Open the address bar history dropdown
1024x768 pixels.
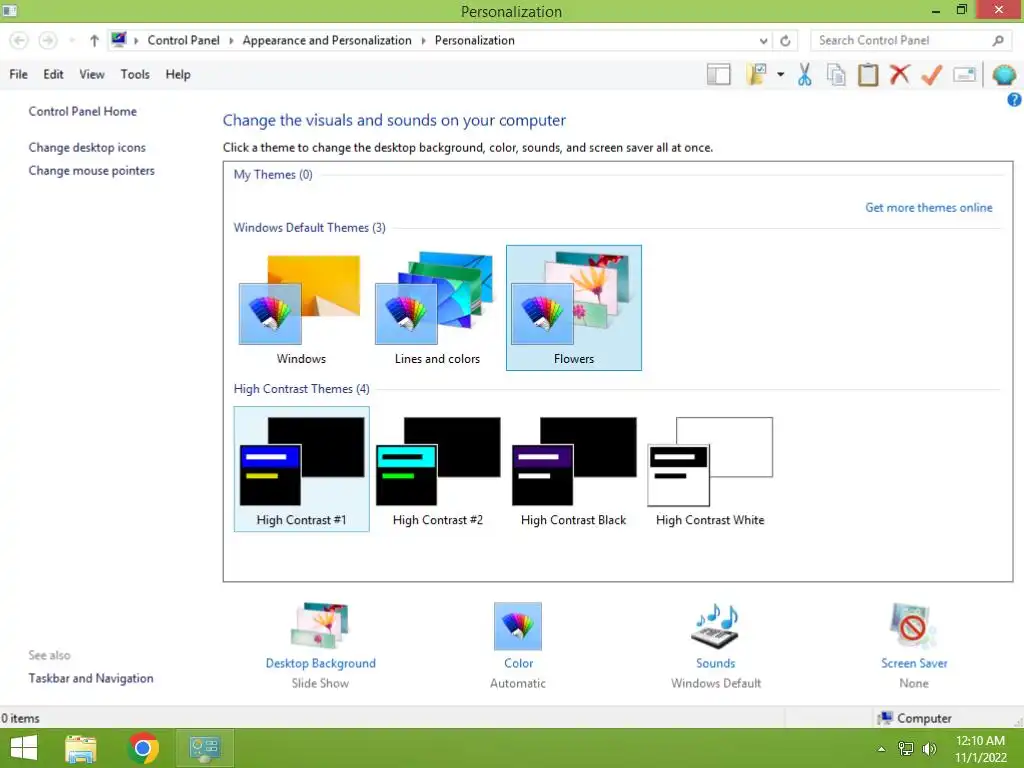coord(763,40)
